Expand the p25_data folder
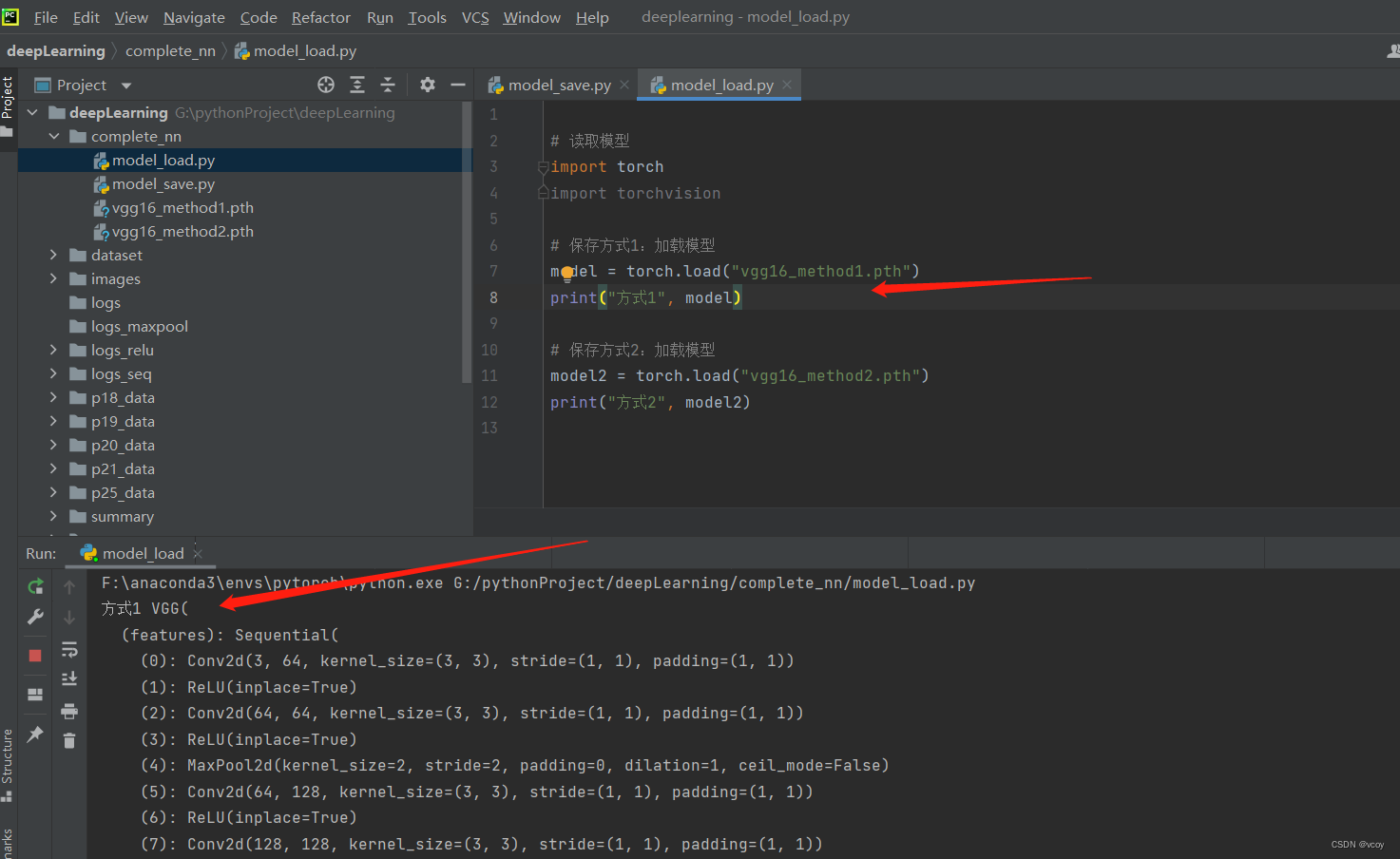This screenshot has height=859, width=1400. click(x=54, y=492)
